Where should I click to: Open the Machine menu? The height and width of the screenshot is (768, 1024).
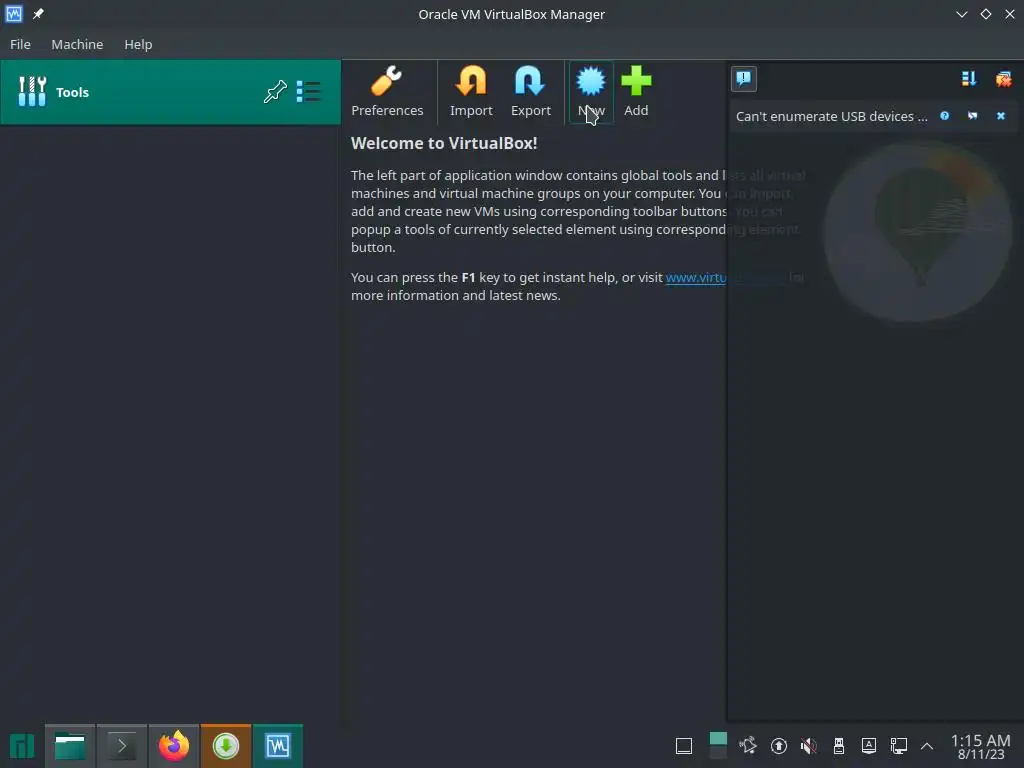(x=77, y=44)
